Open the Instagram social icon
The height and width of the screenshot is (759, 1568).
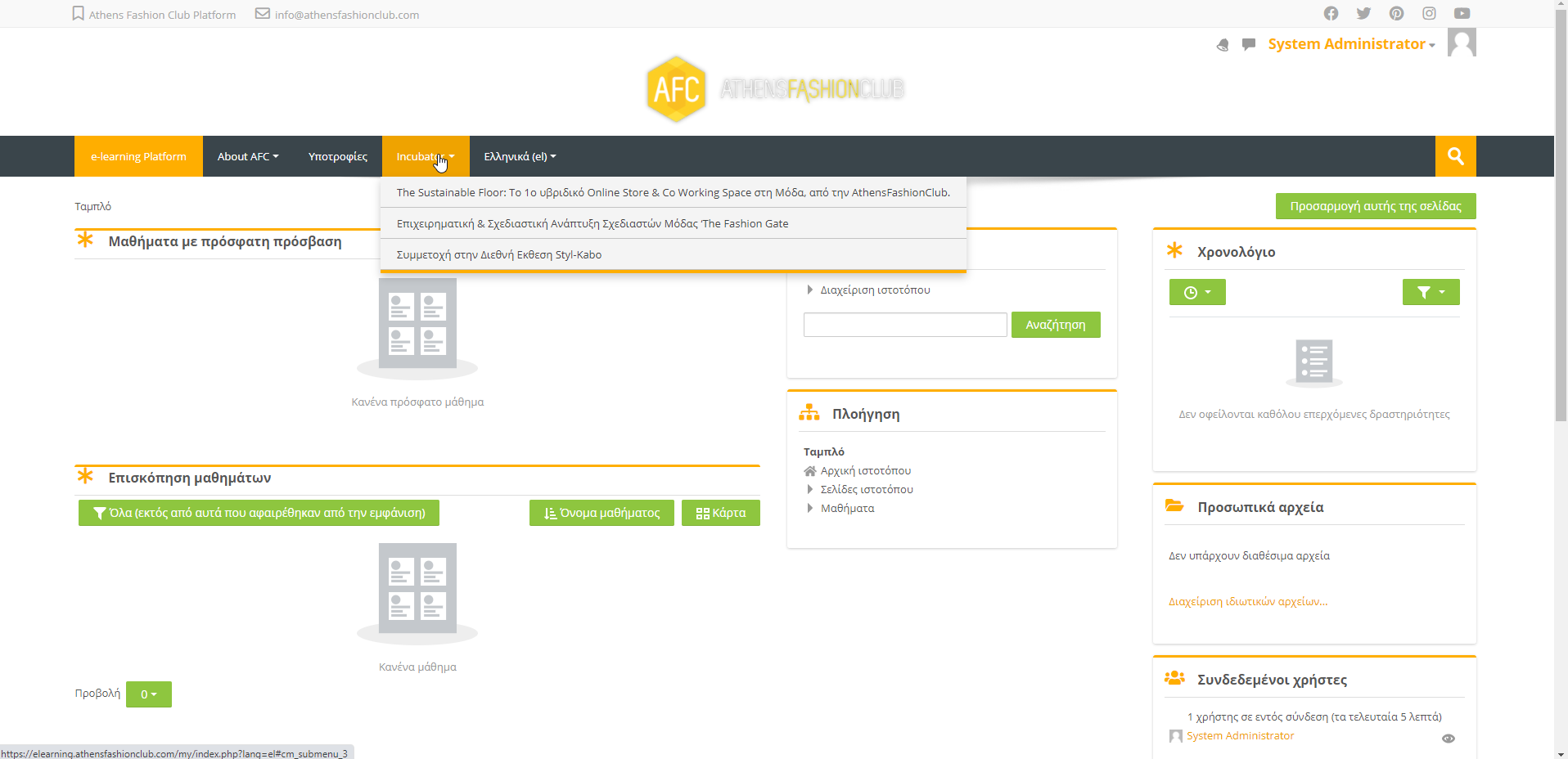[1429, 13]
